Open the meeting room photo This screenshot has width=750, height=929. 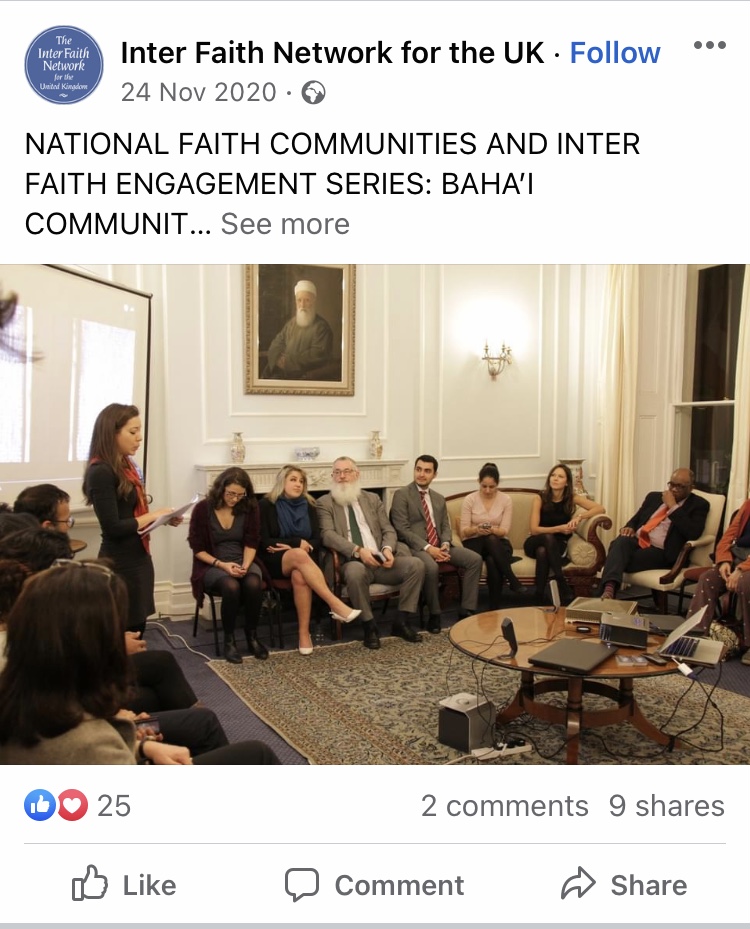375,514
